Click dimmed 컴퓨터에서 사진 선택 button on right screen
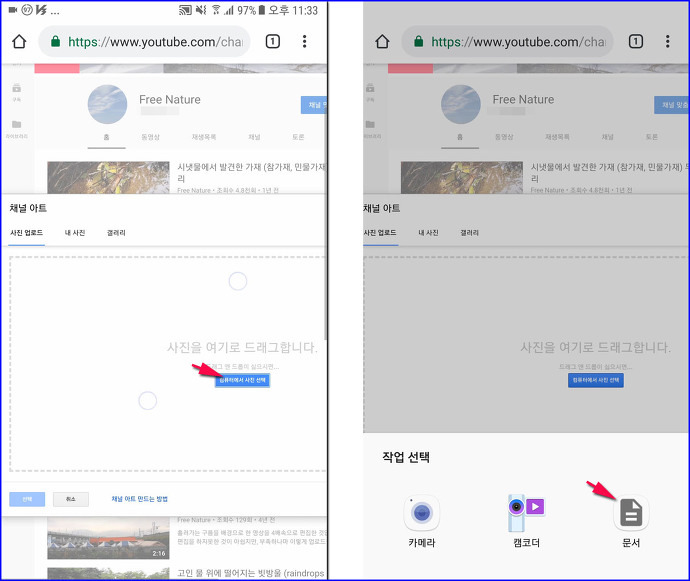The height and width of the screenshot is (581, 690). [x=596, y=380]
